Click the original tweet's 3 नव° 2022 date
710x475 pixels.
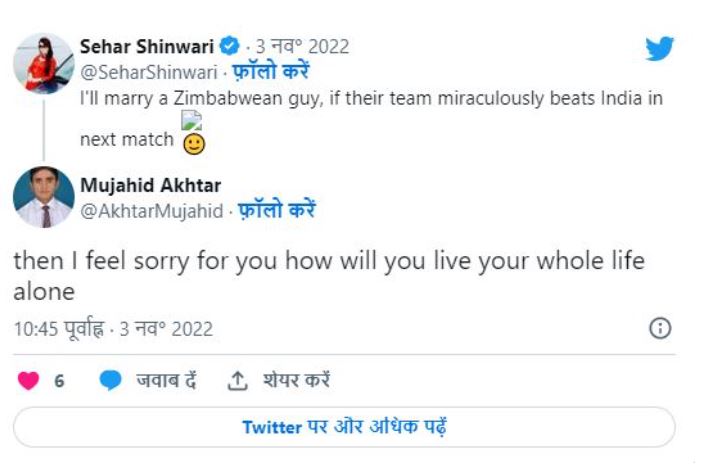[303, 47]
